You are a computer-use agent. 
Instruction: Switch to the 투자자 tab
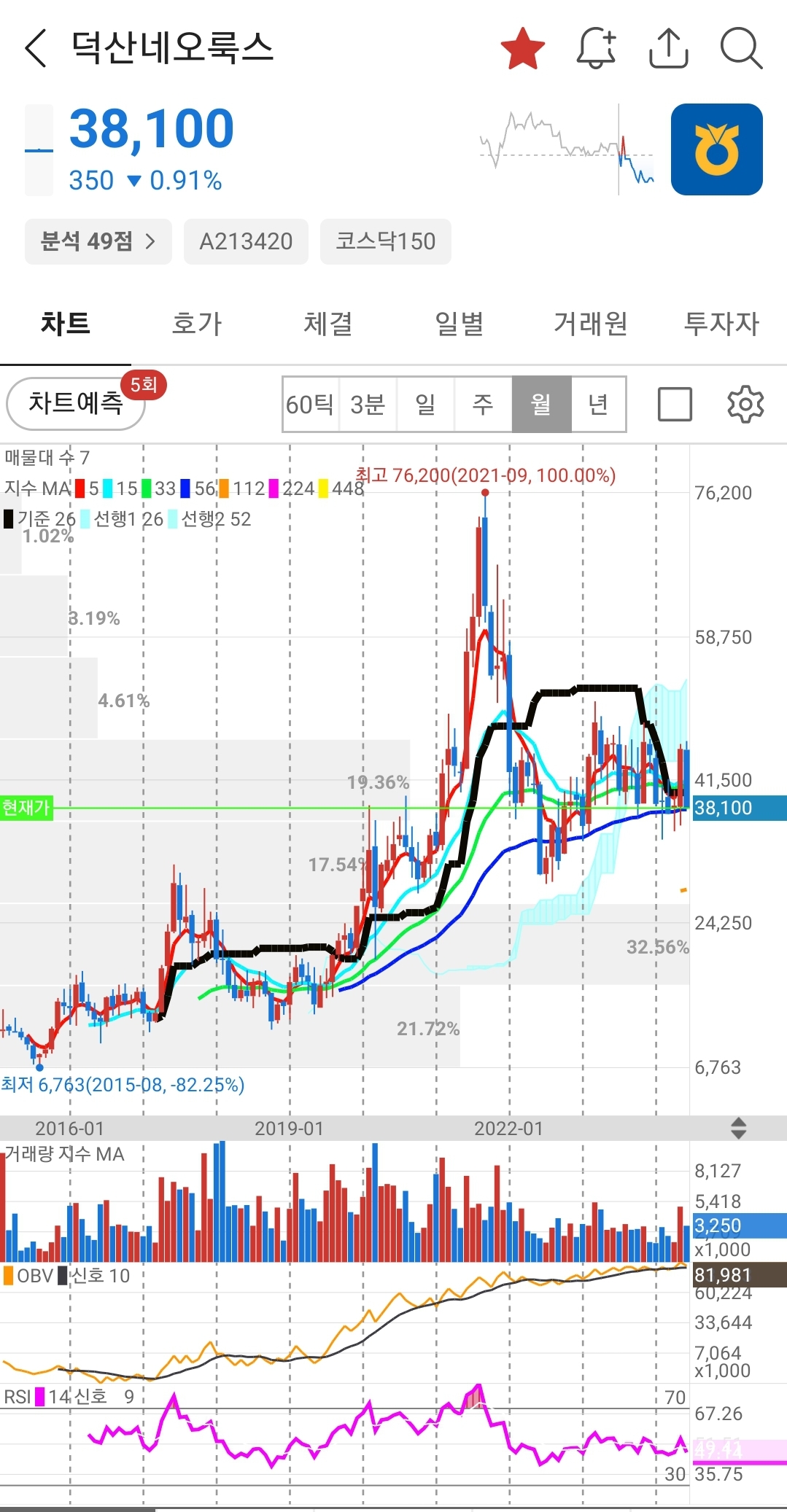click(x=721, y=323)
